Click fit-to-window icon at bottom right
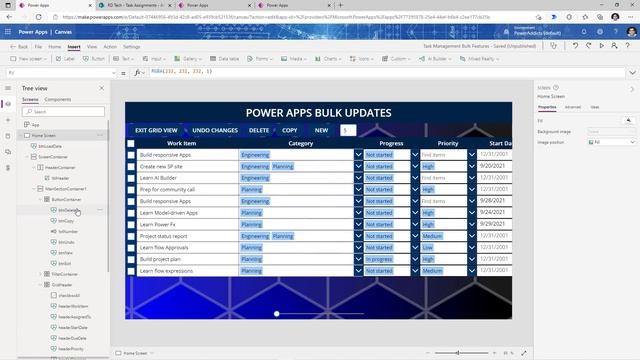 (524, 353)
